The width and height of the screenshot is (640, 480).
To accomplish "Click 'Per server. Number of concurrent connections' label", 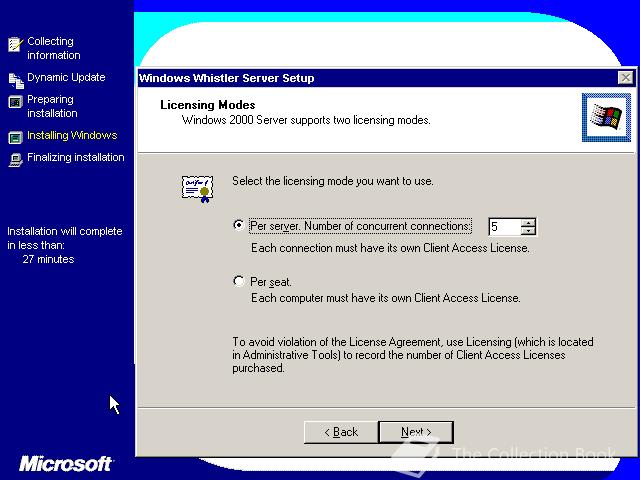I will [360, 226].
